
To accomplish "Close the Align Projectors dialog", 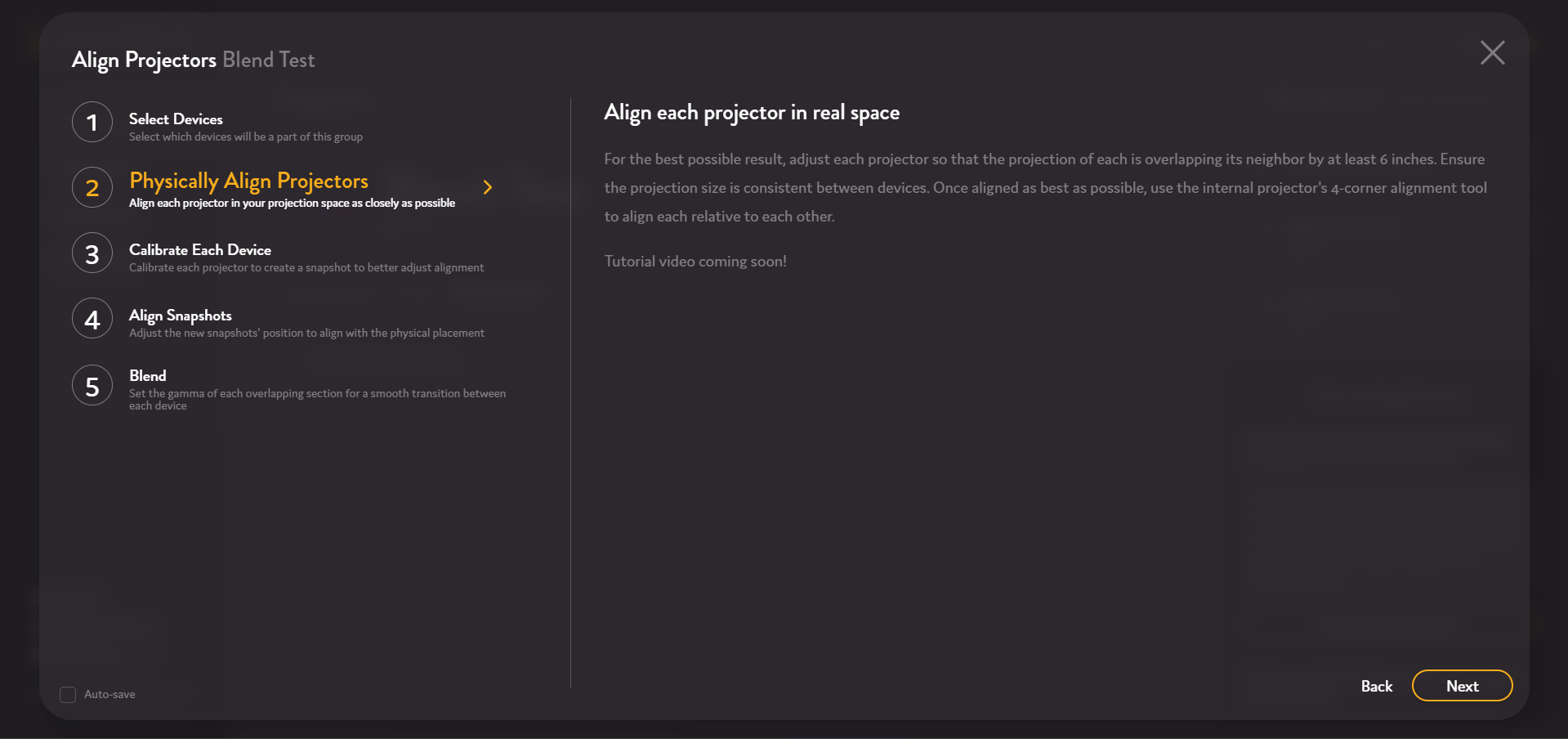I will click(1492, 53).
